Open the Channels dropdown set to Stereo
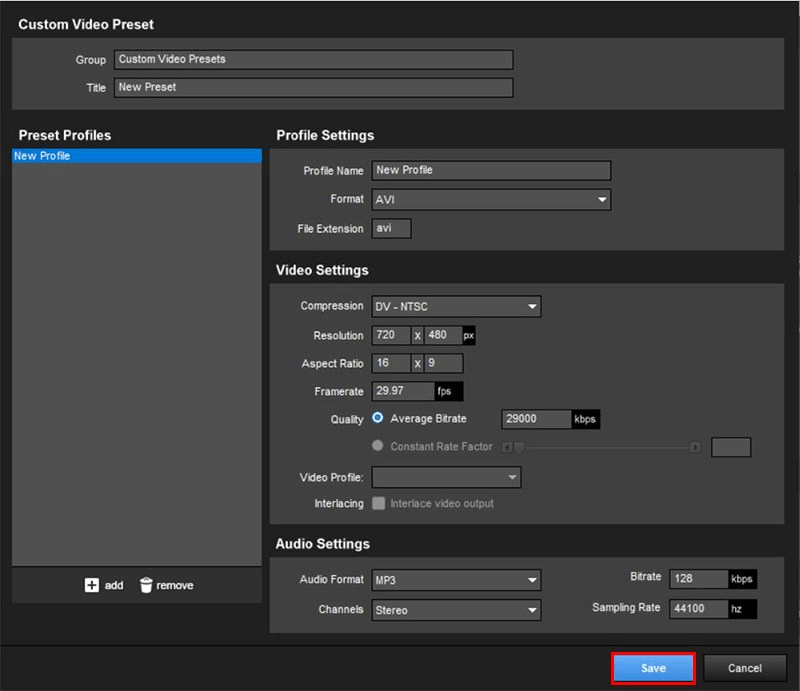This screenshot has width=800, height=691. pos(455,610)
